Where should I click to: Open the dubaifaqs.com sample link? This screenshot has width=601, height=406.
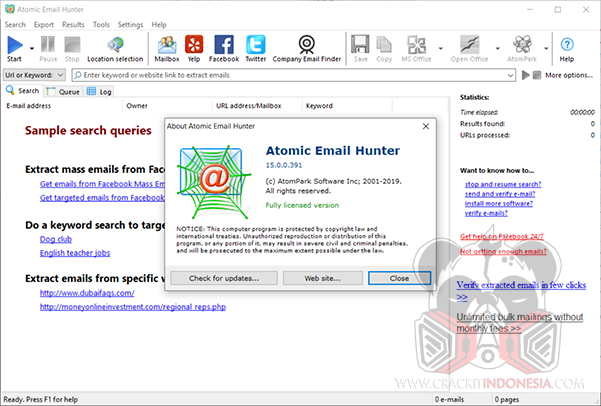click(x=87, y=293)
